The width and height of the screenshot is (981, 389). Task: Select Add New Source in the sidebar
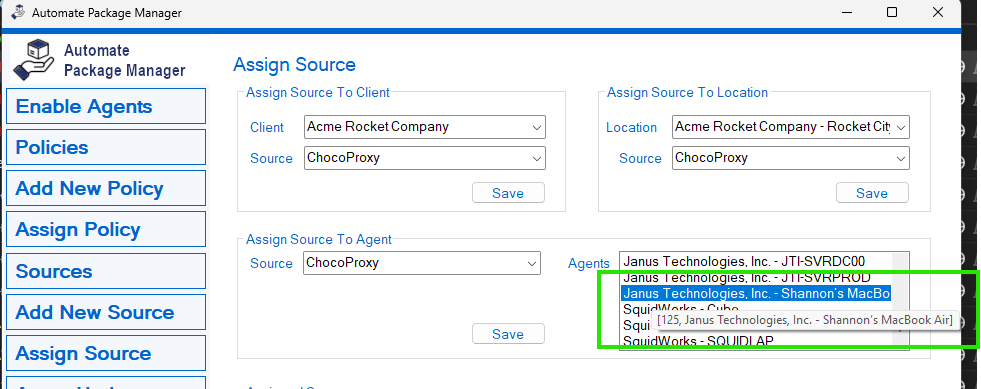click(106, 312)
